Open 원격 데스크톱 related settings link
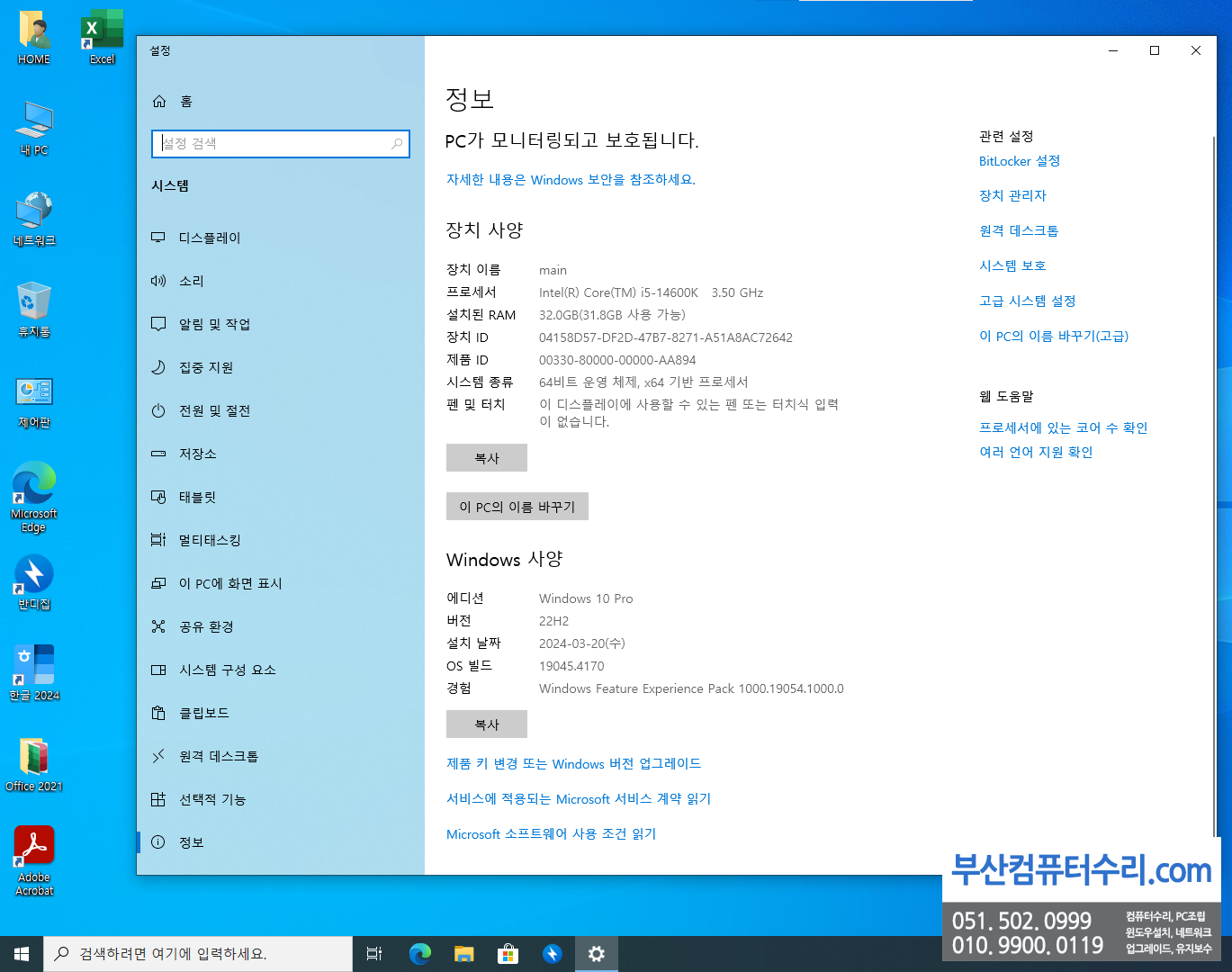This screenshot has height=972, width=1232. point(1019,231)
